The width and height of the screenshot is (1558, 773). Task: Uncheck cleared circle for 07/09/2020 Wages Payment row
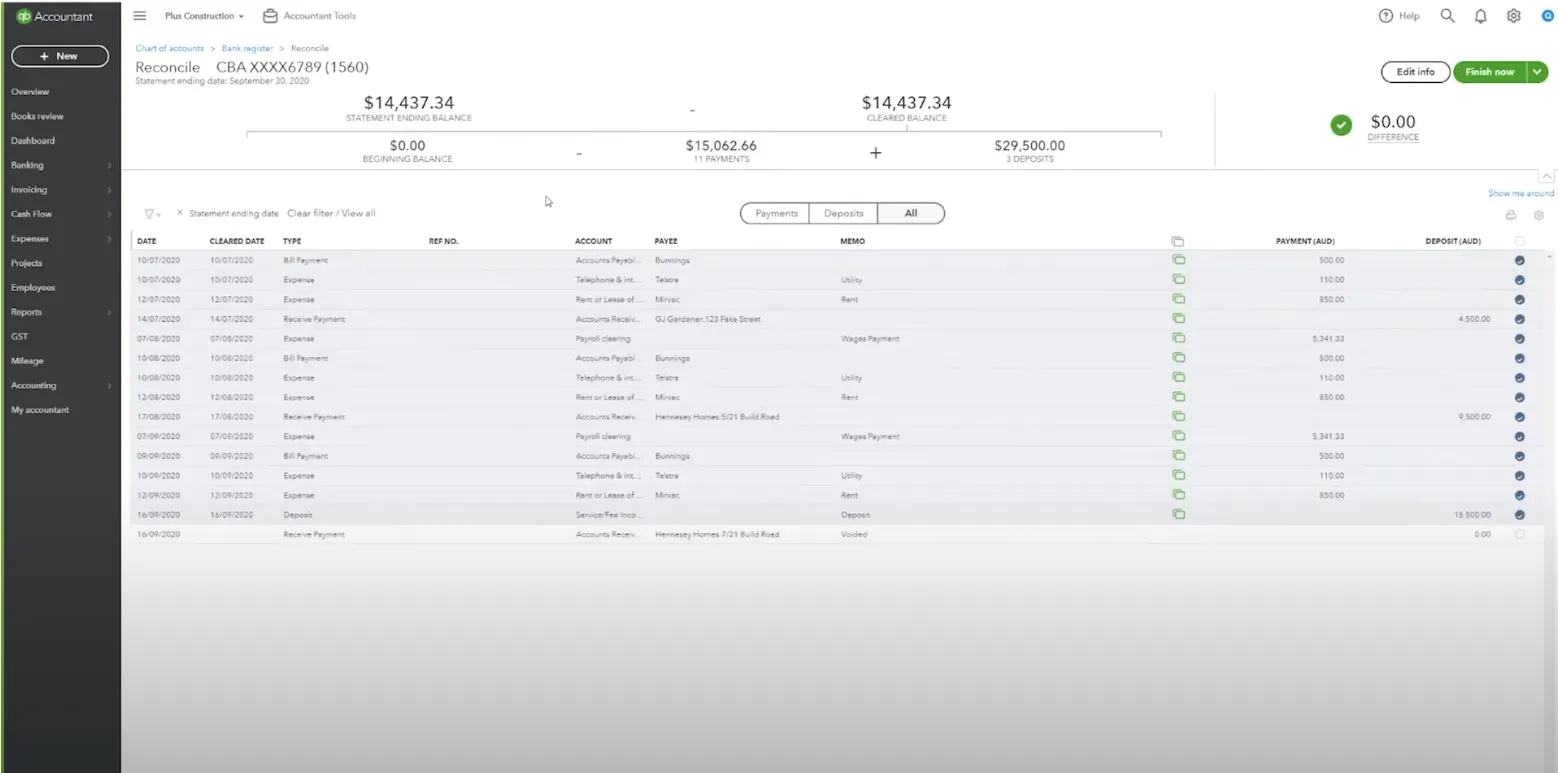[1520, 436]
